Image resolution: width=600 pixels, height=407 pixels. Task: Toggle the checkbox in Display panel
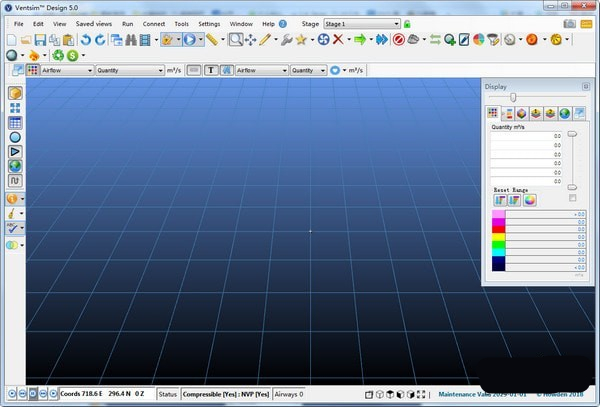coord(572,198)
